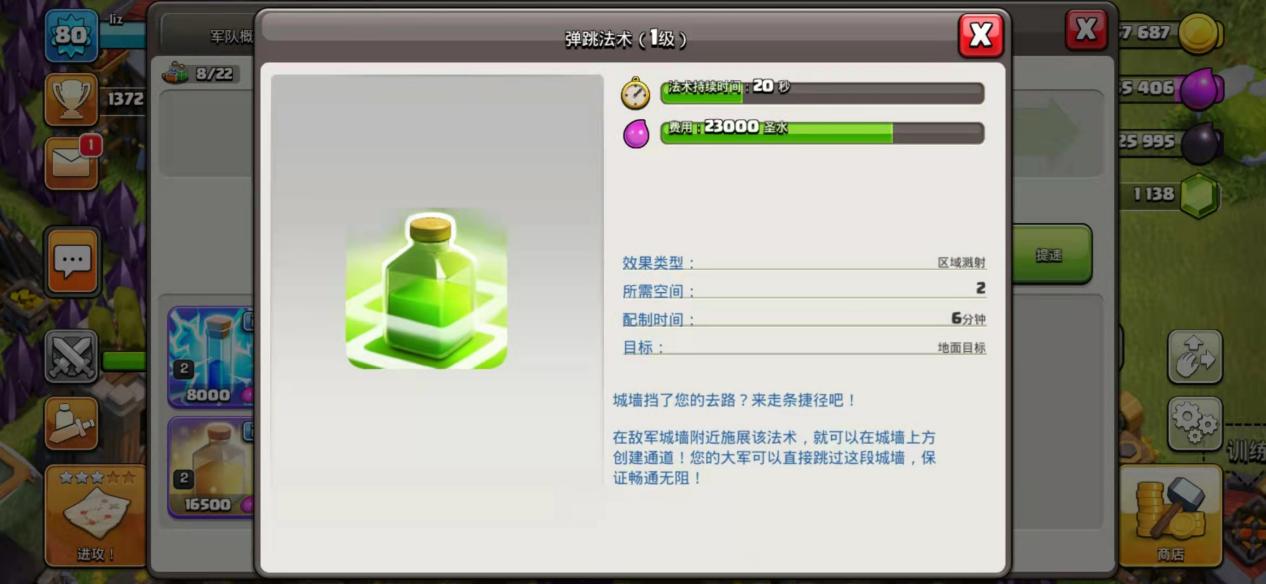The width and height of the screenshot is (1266, 584).
Task: Click the spell duration progress bar
Action: tap(822, 93)
